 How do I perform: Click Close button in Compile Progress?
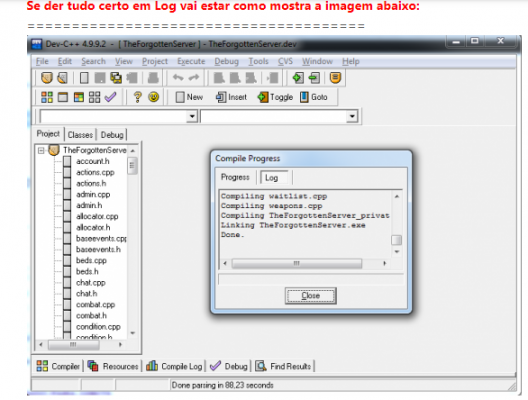coord(310,296)
